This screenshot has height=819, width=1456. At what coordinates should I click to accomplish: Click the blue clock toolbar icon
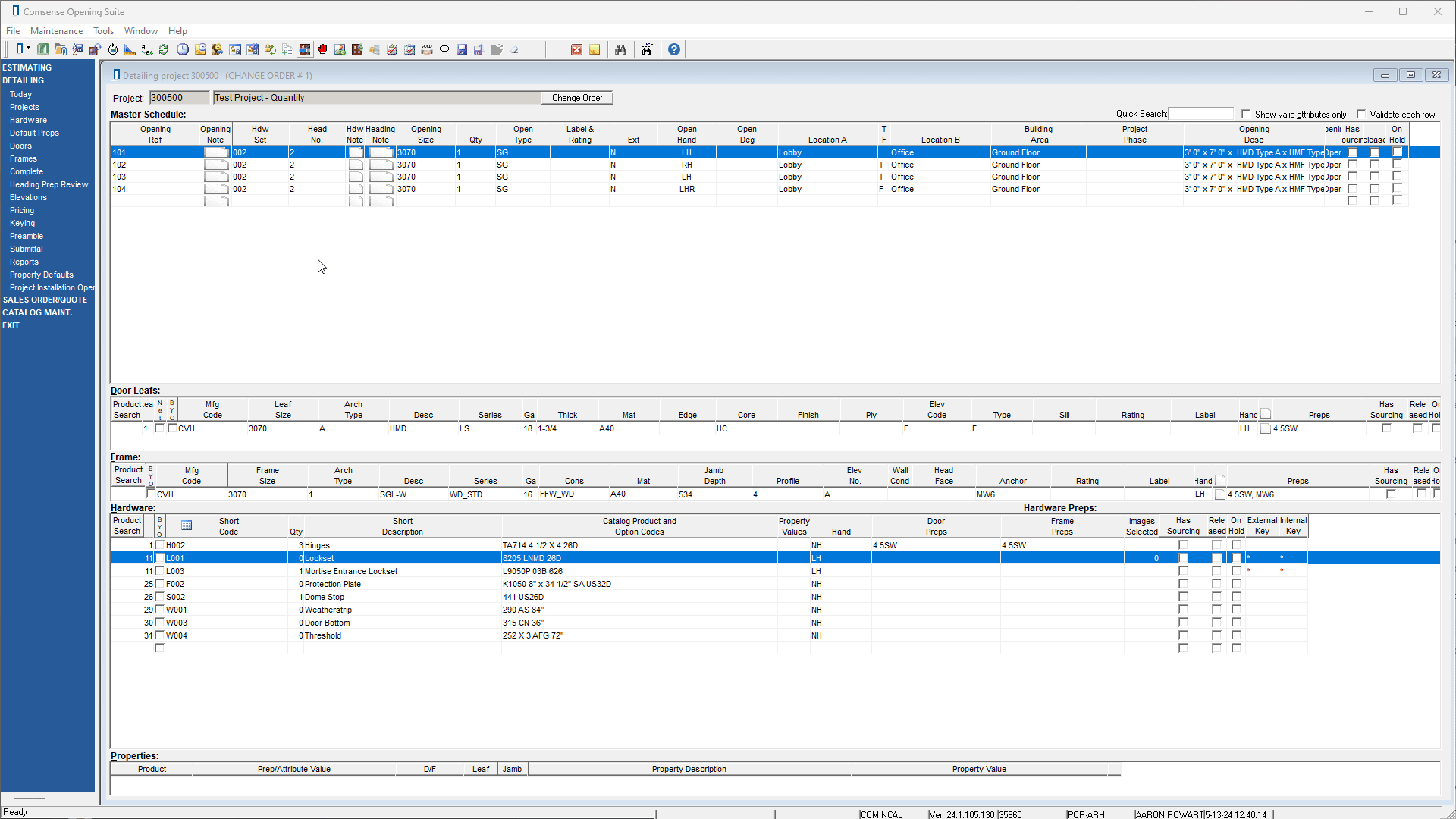coord(183,49)
